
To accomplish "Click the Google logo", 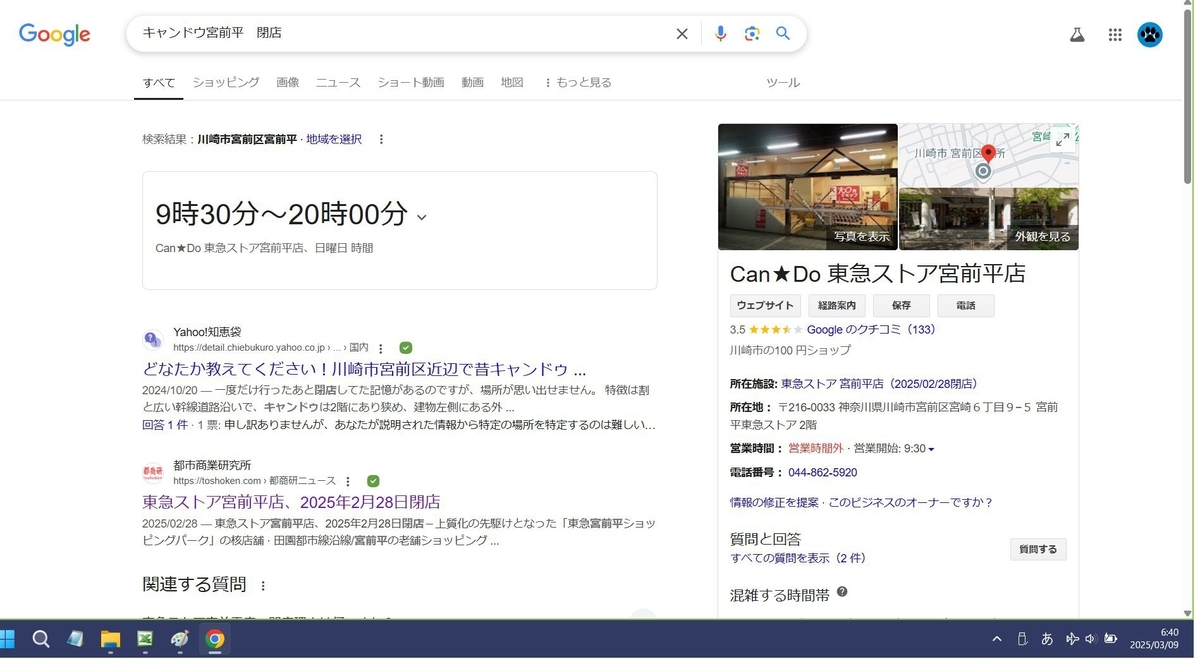I will point(55,34).
